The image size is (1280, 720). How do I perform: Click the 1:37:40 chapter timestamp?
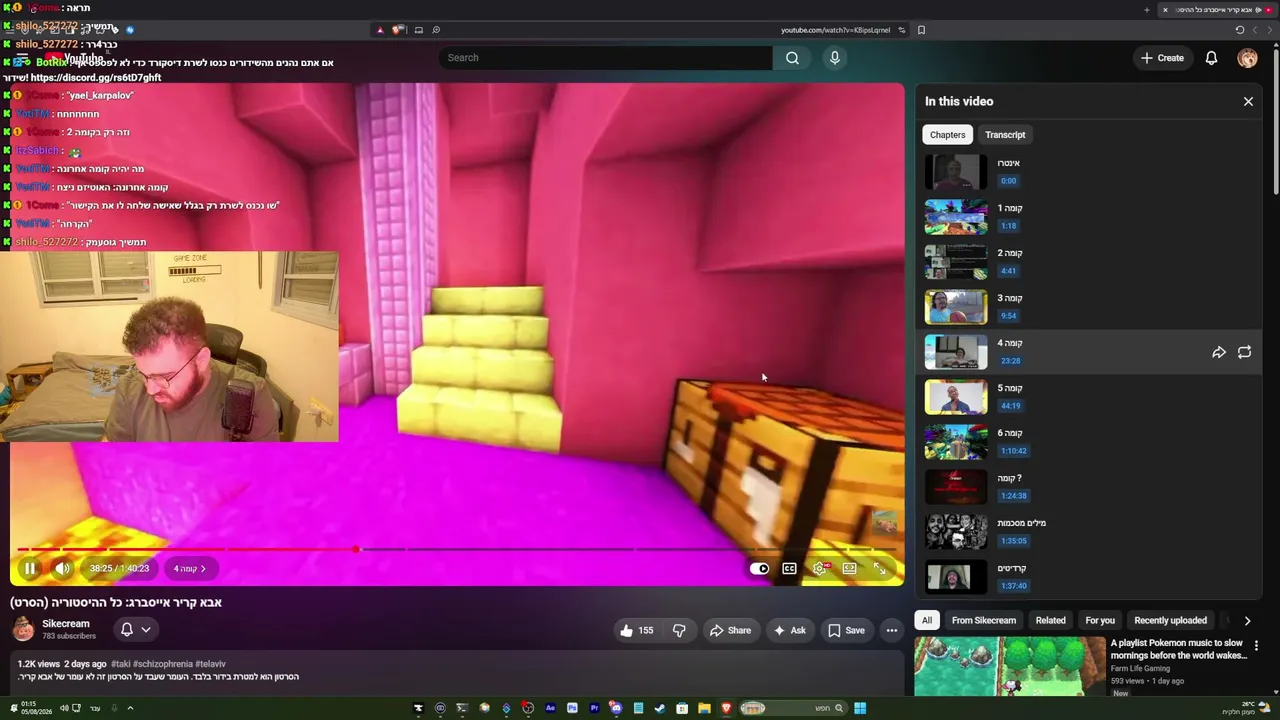click(1013, 586)
